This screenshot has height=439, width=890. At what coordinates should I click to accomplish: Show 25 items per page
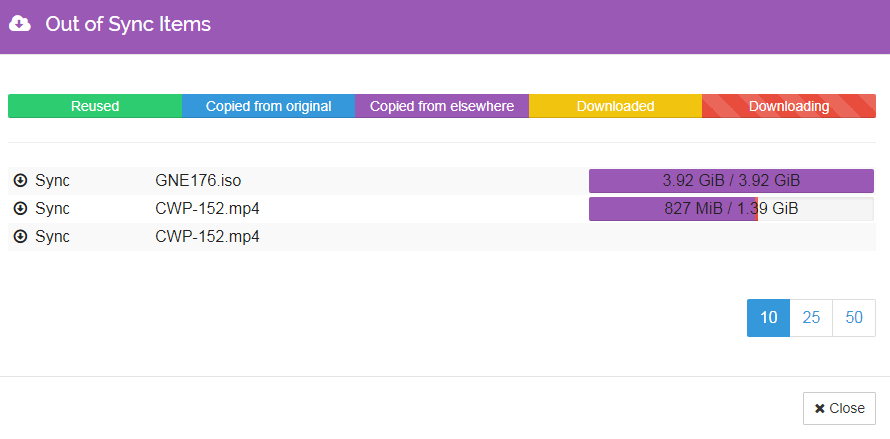point(811,318)
